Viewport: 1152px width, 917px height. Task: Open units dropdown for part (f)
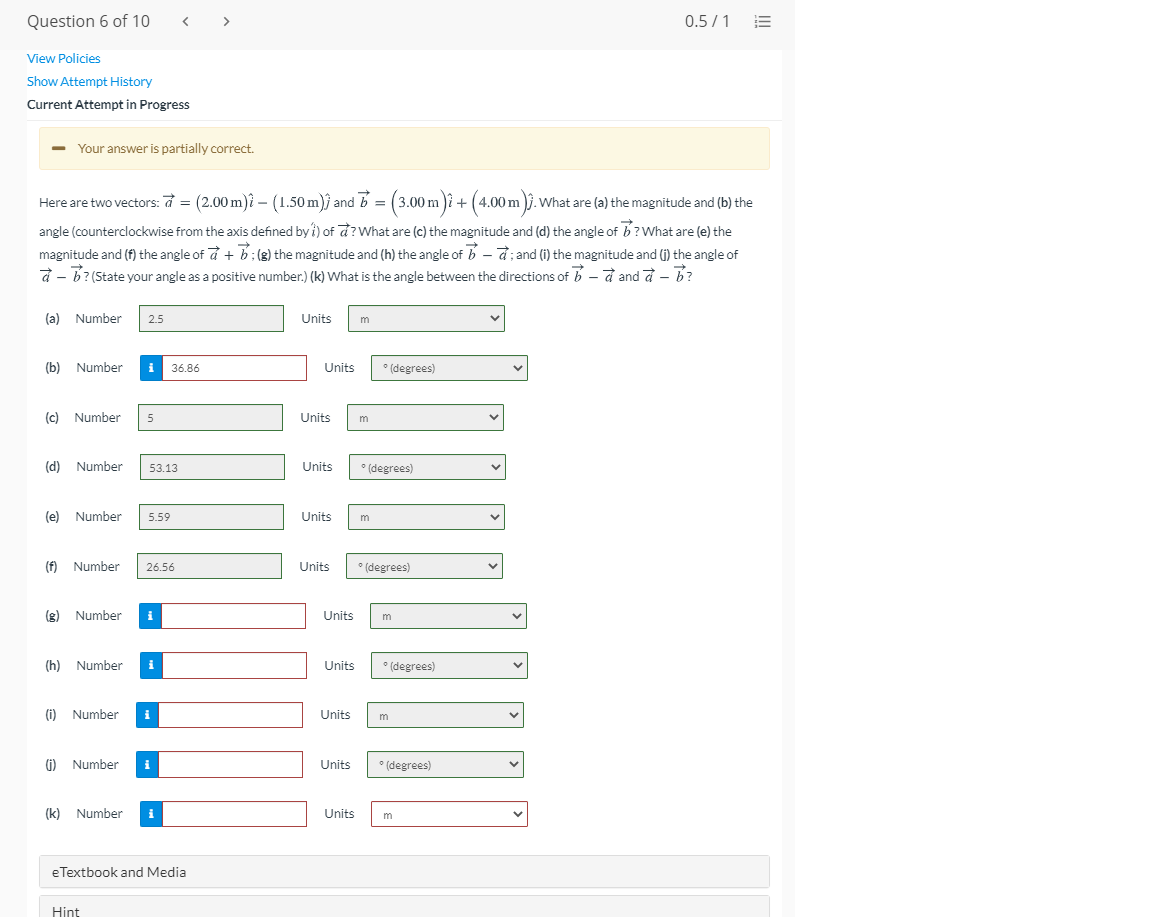pos(425,567)
